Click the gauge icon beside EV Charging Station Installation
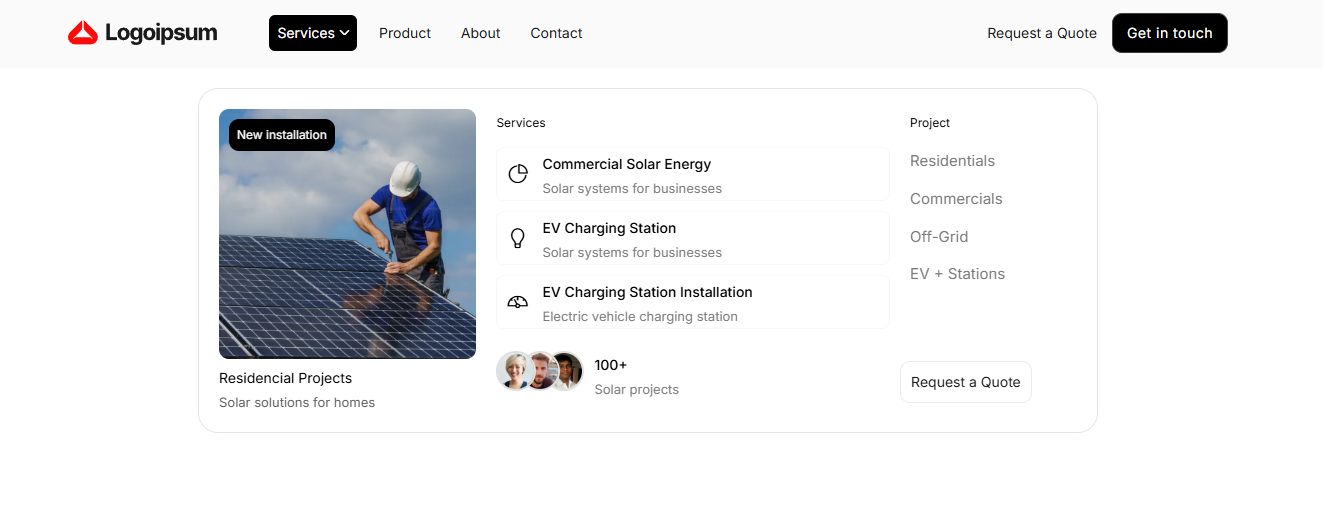 518,302
